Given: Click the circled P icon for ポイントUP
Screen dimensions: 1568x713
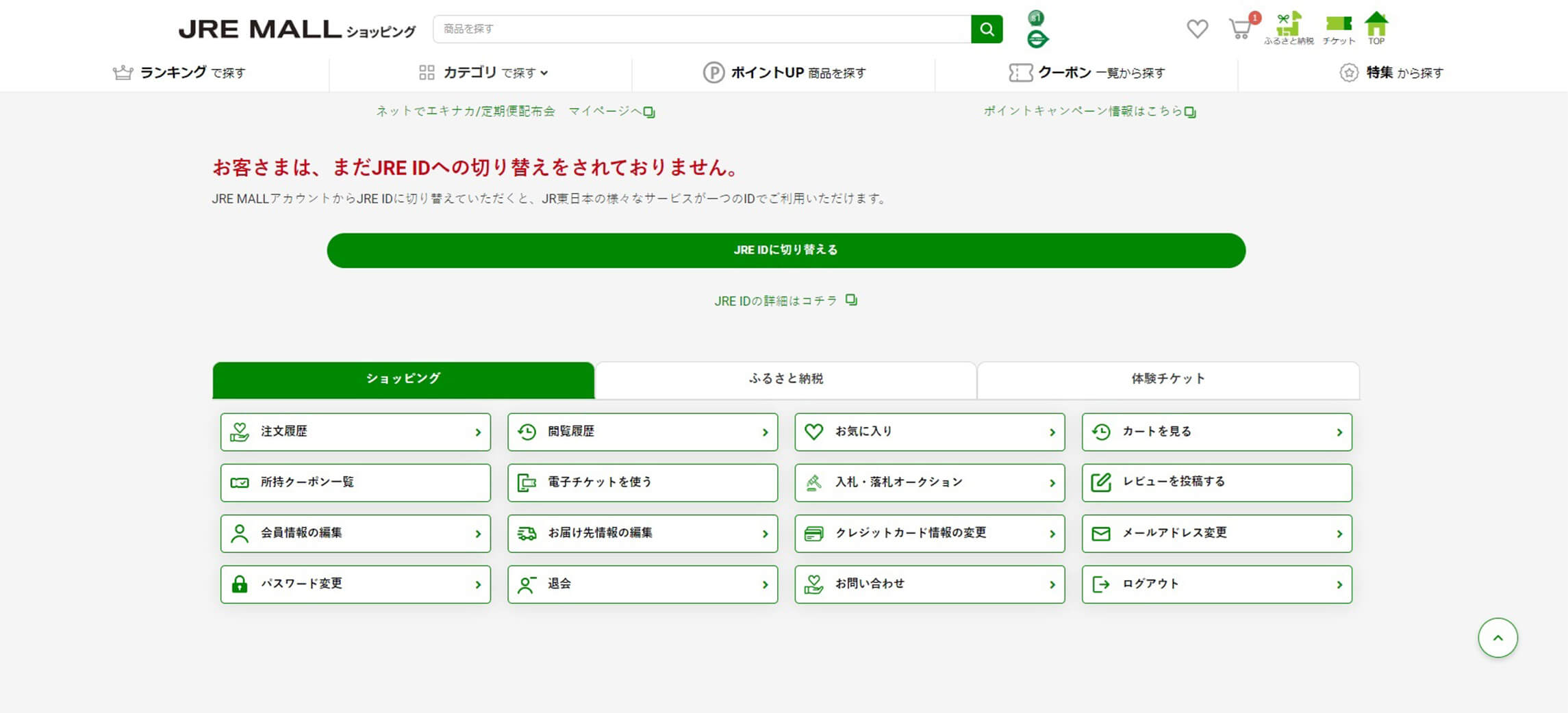Looking at the screenshot, I should tap(713, 73).
